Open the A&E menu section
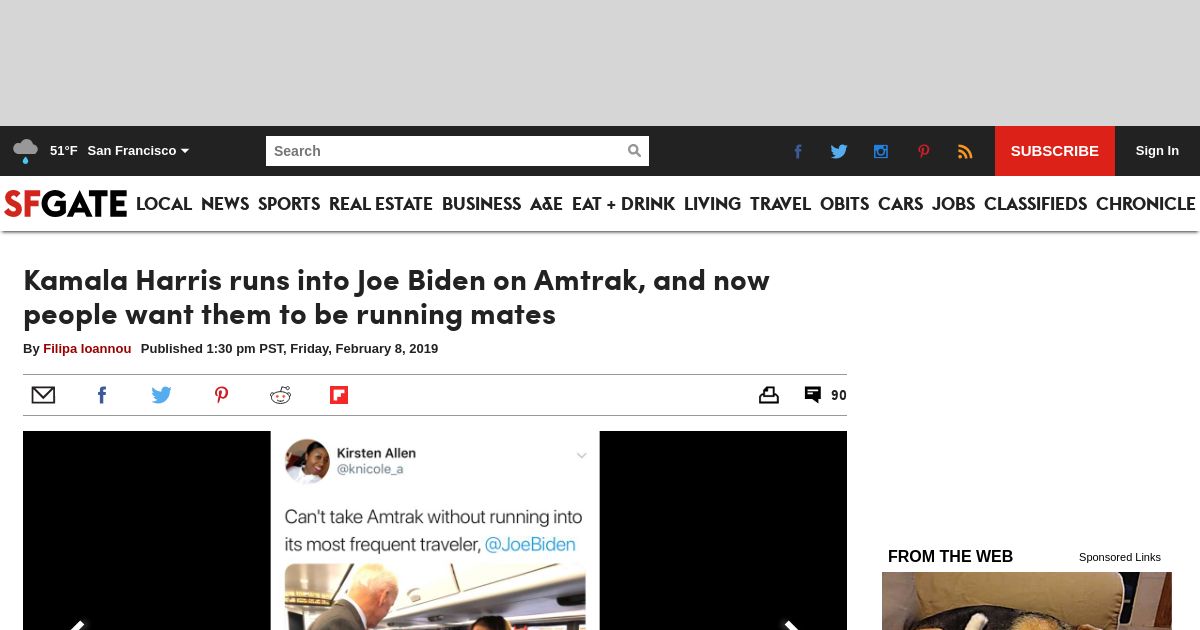This screenshot has width=1200, height=630. [x=546, y=204]
